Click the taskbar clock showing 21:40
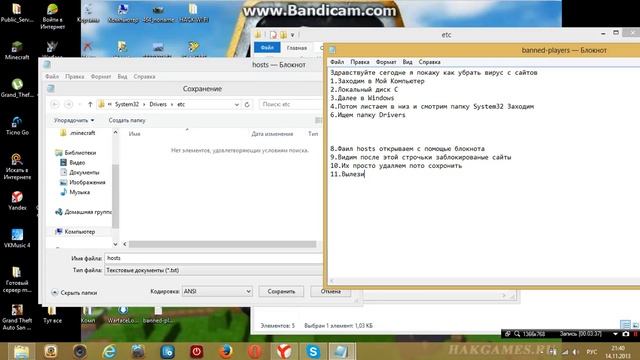This screenshot has height=360, width=640. click(x=618, y=352)
